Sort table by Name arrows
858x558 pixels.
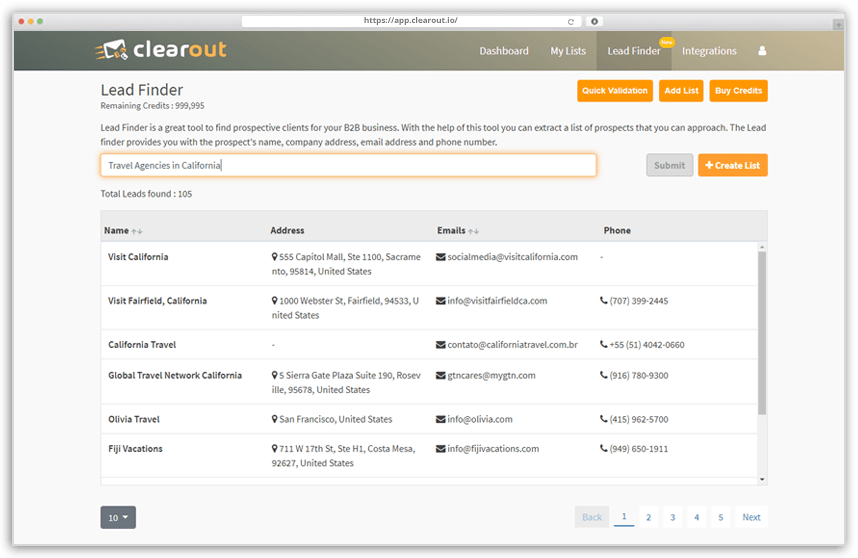pos(137,231)
